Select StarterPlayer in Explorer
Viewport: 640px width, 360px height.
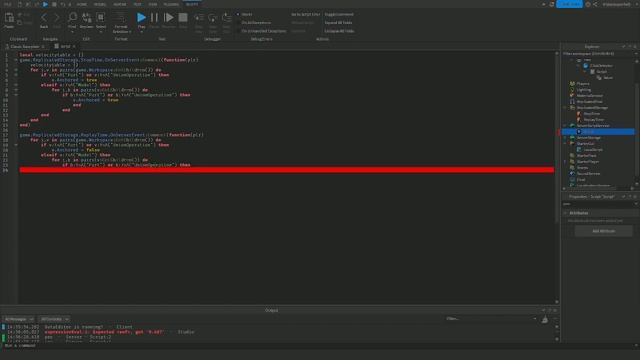pyautogui.click(x=588, y=162)
